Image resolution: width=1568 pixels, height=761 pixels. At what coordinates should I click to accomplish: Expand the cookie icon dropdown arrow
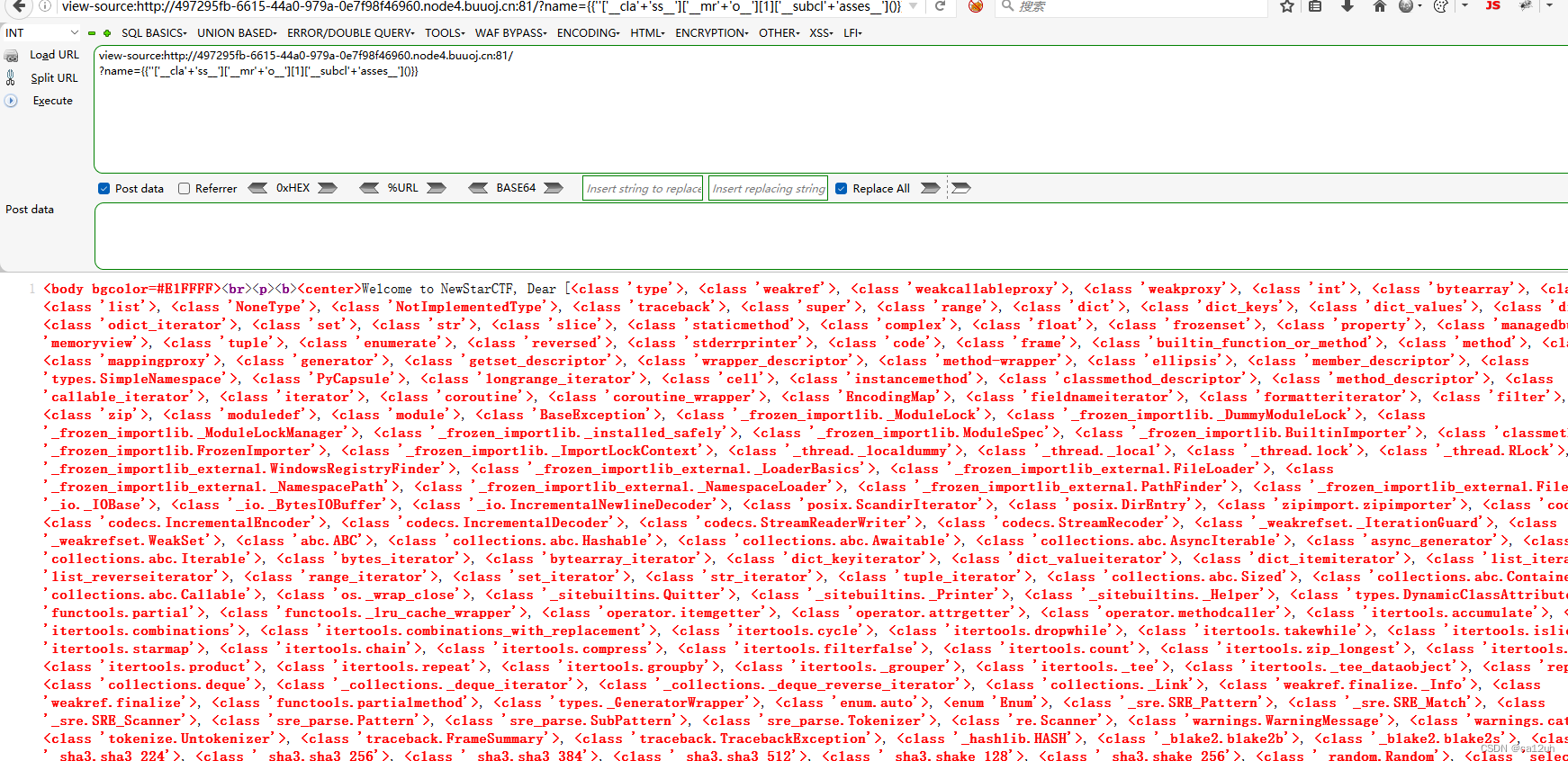click(1464, 6)
